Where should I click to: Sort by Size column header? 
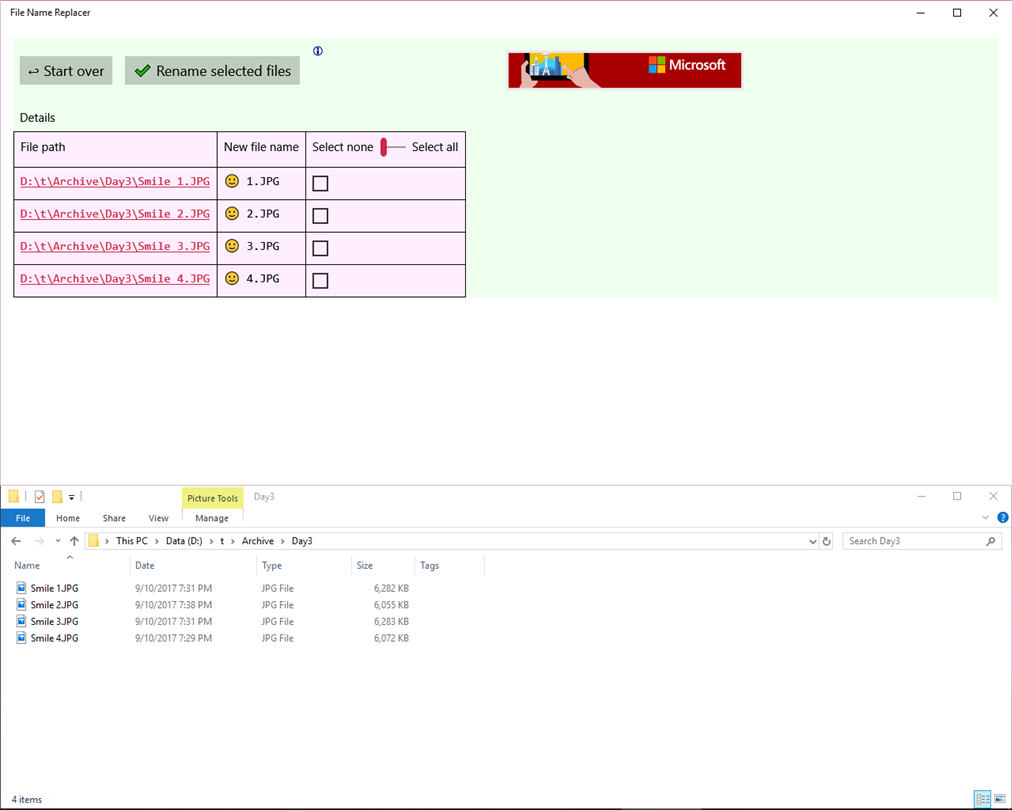(x=365, y=565)
